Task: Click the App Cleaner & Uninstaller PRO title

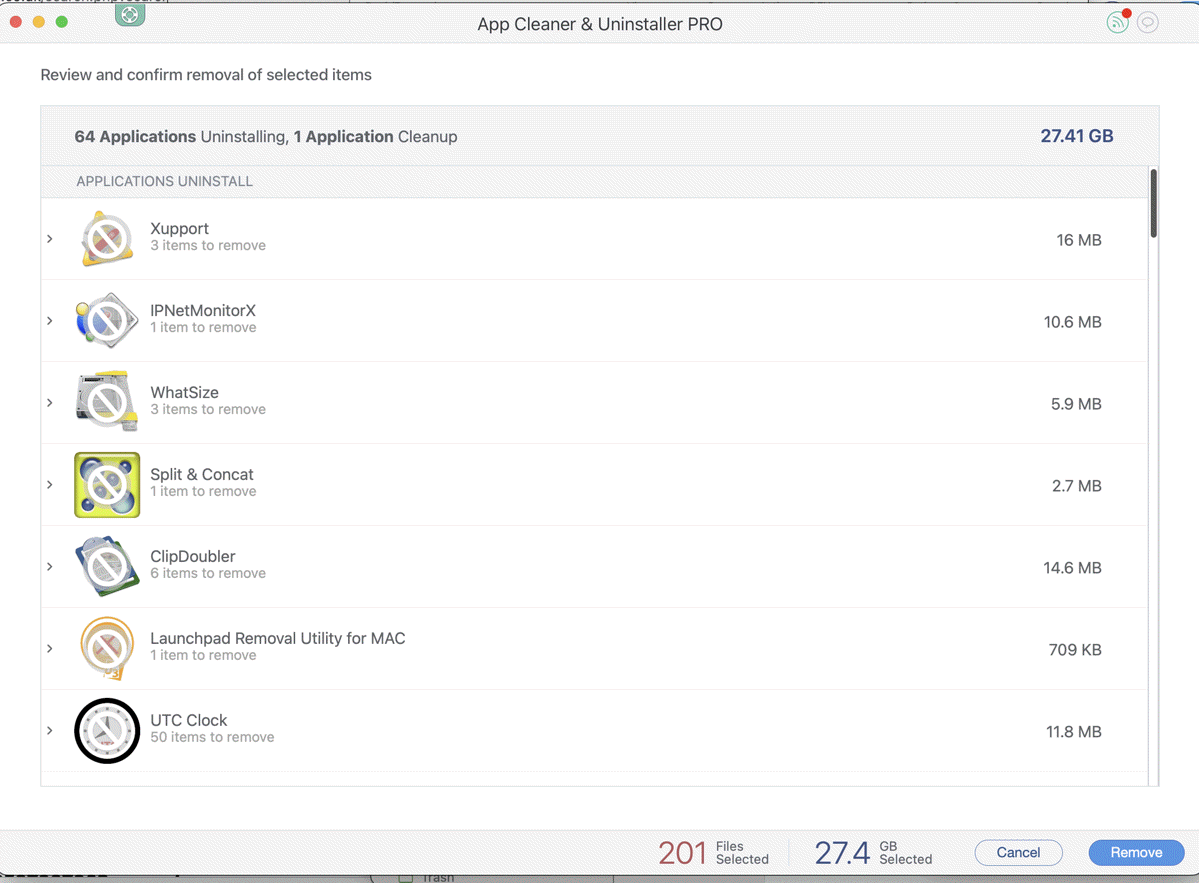Action: click(600, 24)
